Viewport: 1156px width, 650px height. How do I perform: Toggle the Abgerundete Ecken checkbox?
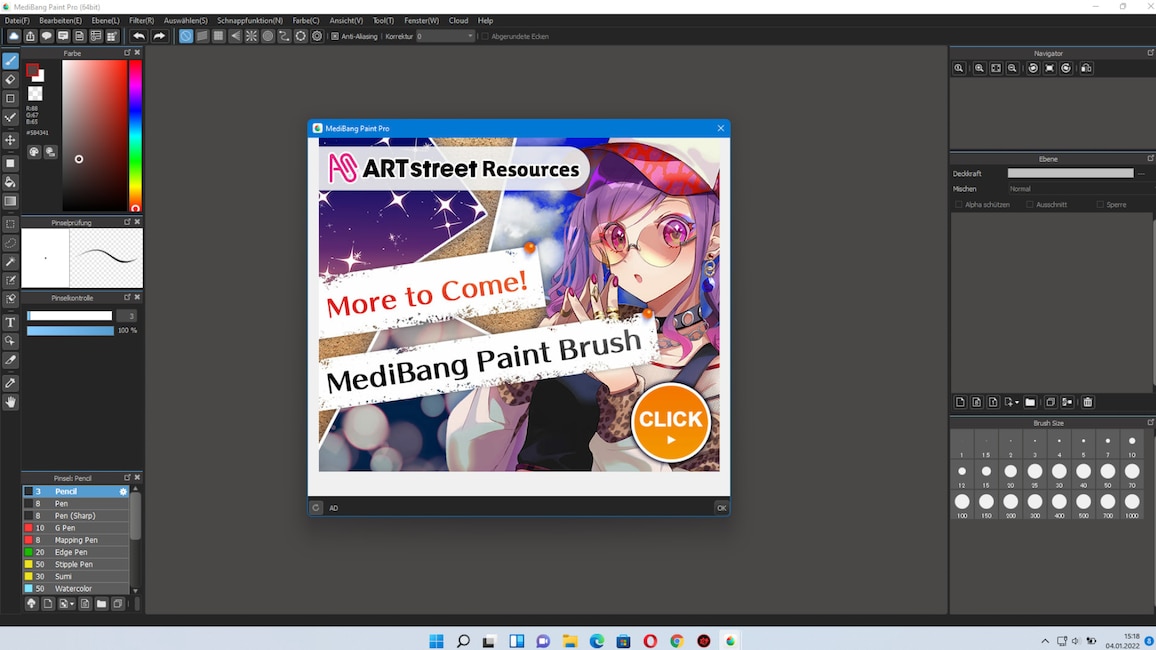tap(485, 36)
